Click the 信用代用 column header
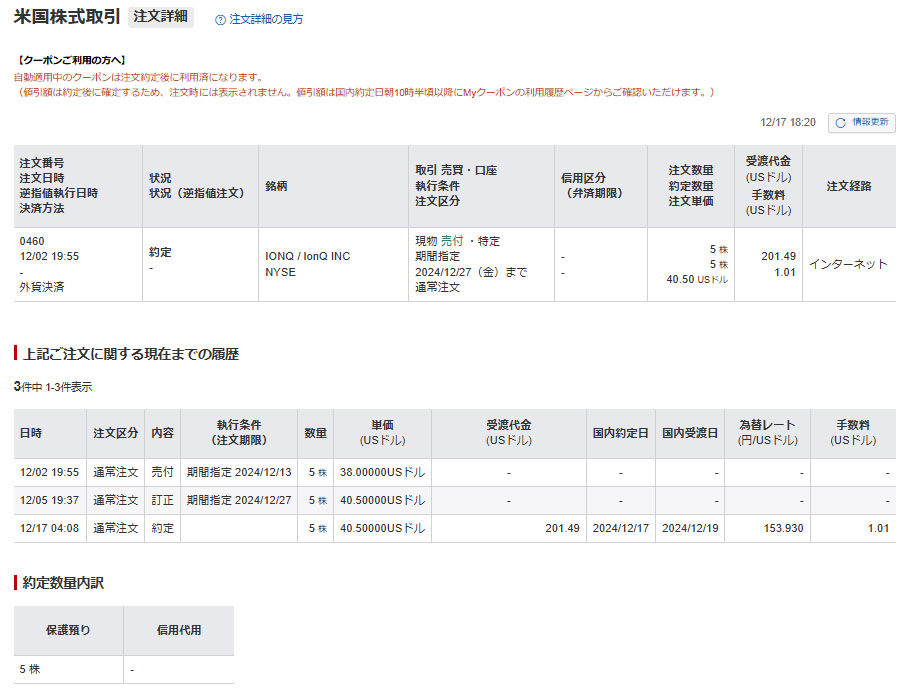Screen dimensions: 912x697 coord(178,630)
